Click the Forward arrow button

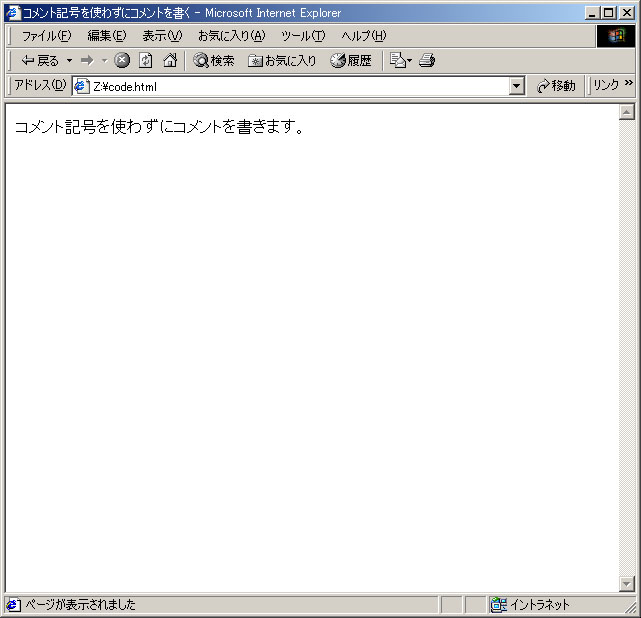point(87,60)
